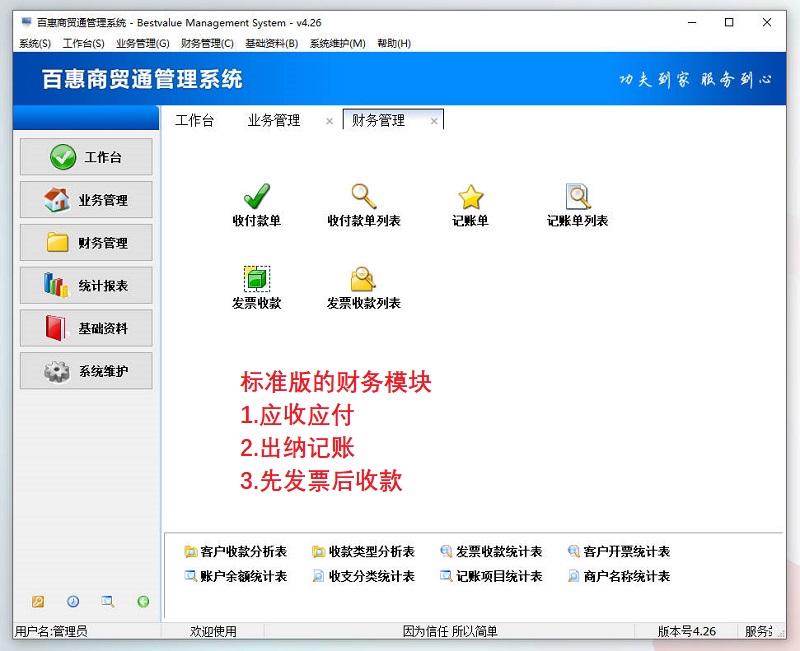This screenshot has height=651, width=800.
Task: Open 业务管理 in the left sidebar
Action: click(86, 199)
